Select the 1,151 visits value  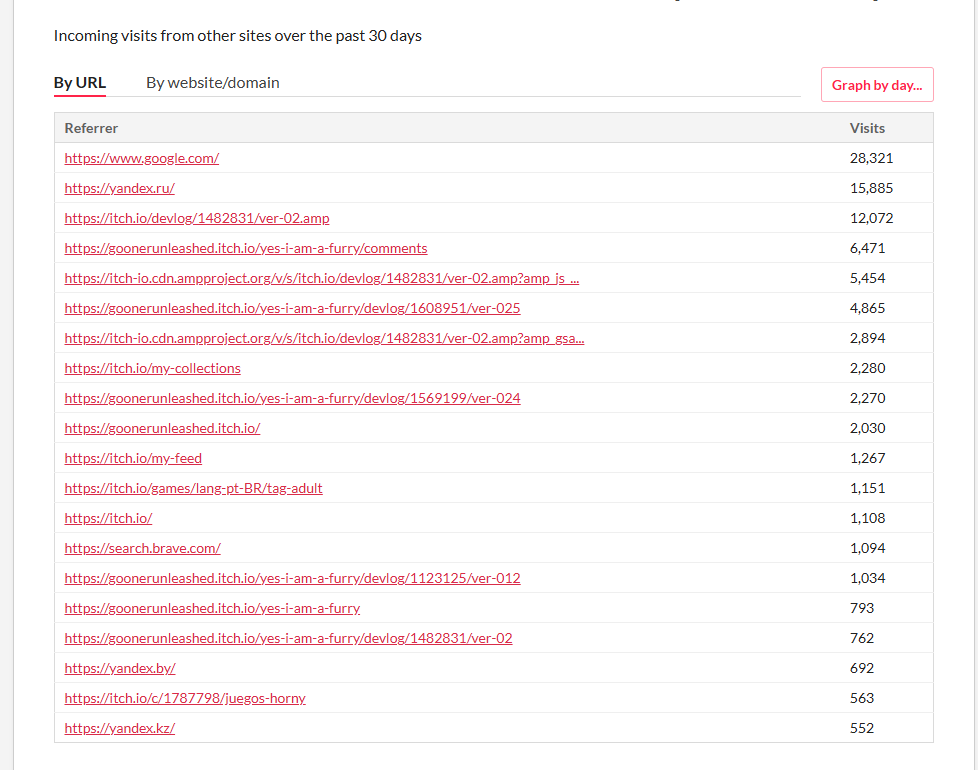tap(868, 488)
